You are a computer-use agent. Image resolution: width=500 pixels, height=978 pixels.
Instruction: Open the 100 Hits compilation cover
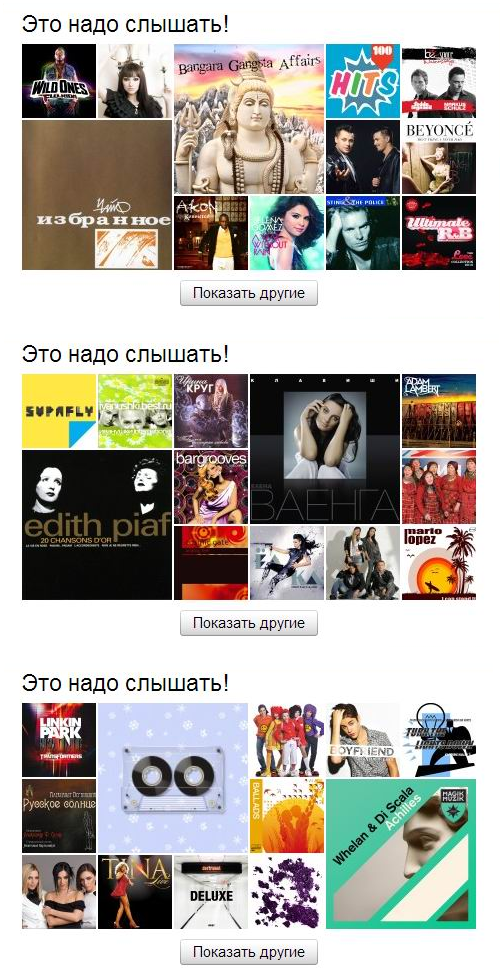363,81
